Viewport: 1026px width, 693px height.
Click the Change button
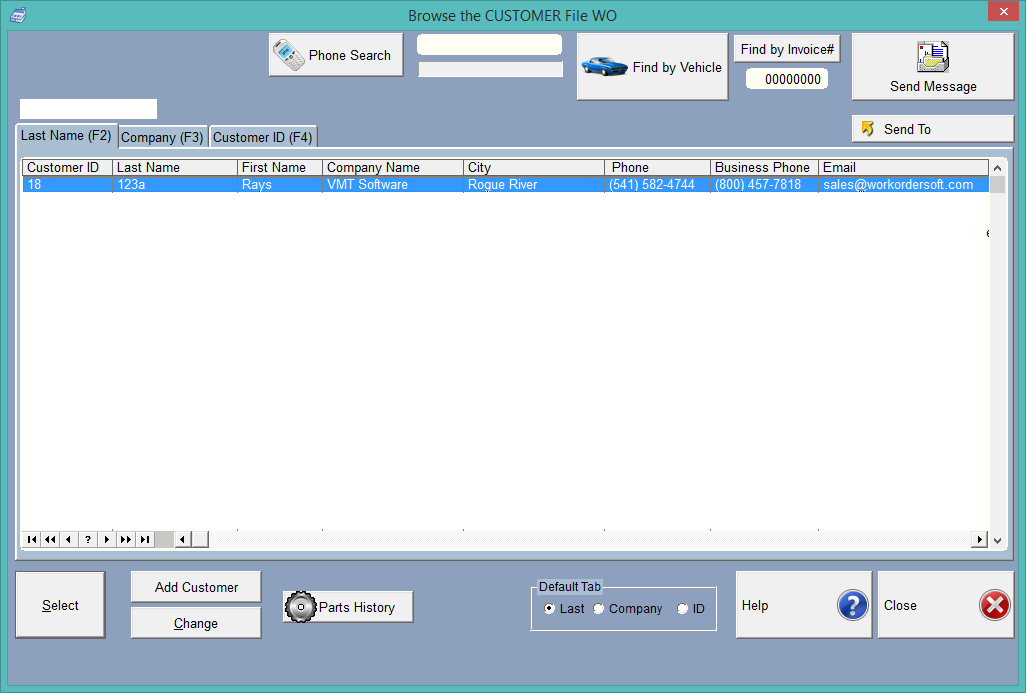tap(195, 623)
